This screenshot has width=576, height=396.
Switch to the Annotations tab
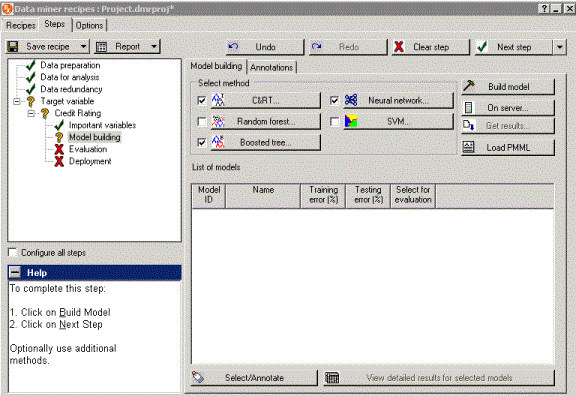[271, 67]
